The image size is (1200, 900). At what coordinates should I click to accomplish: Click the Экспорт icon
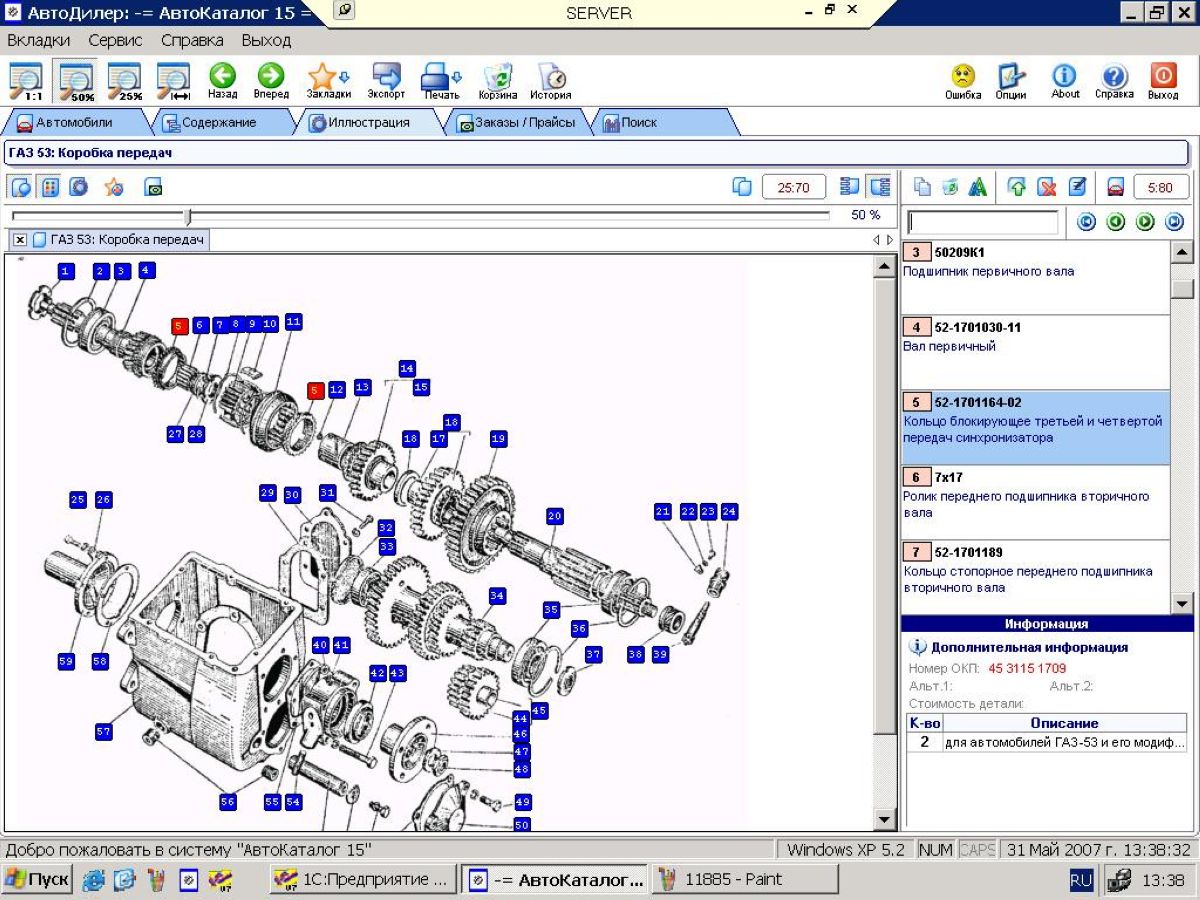click(386, 81)
